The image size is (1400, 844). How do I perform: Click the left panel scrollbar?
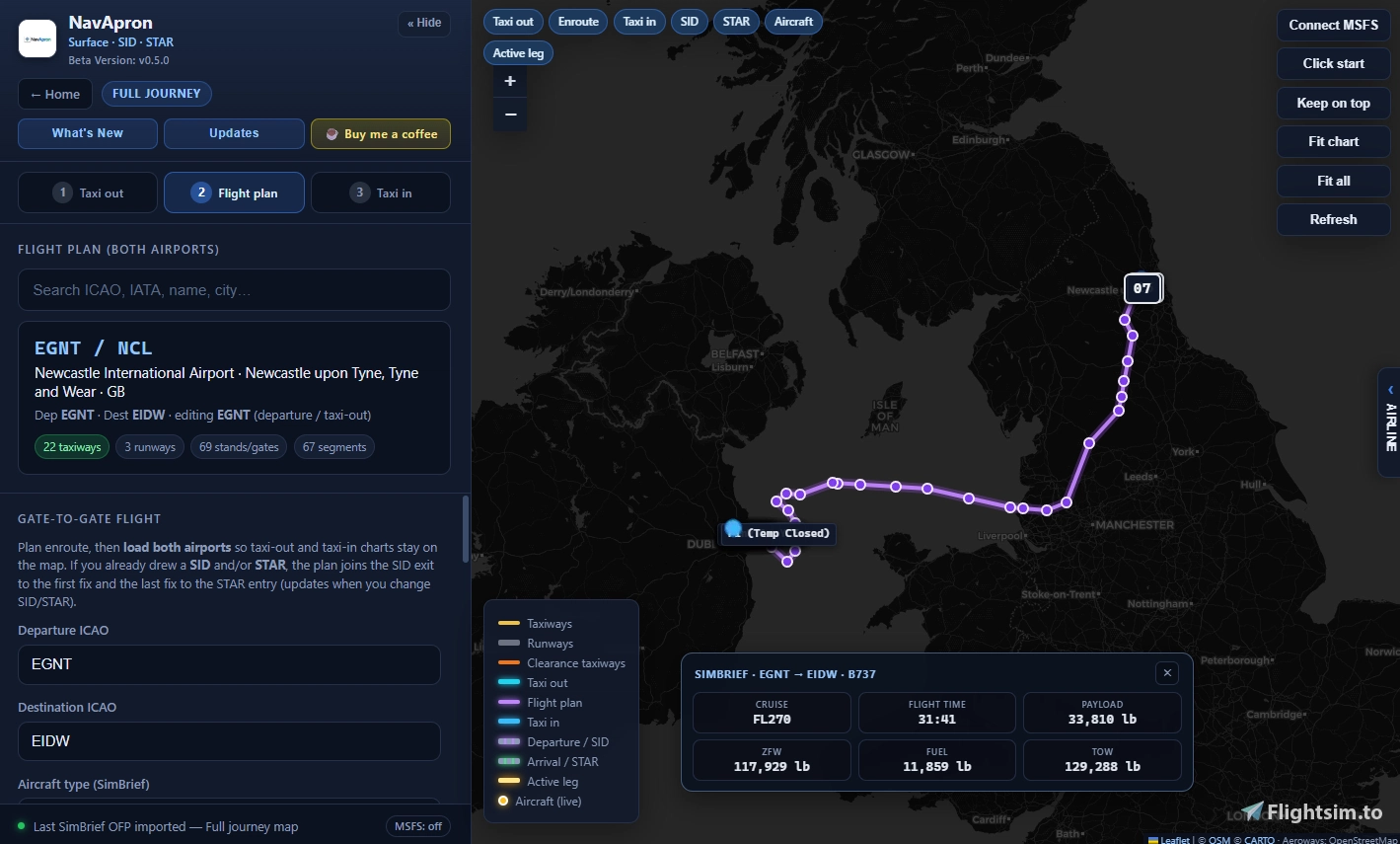coord(466,528)
